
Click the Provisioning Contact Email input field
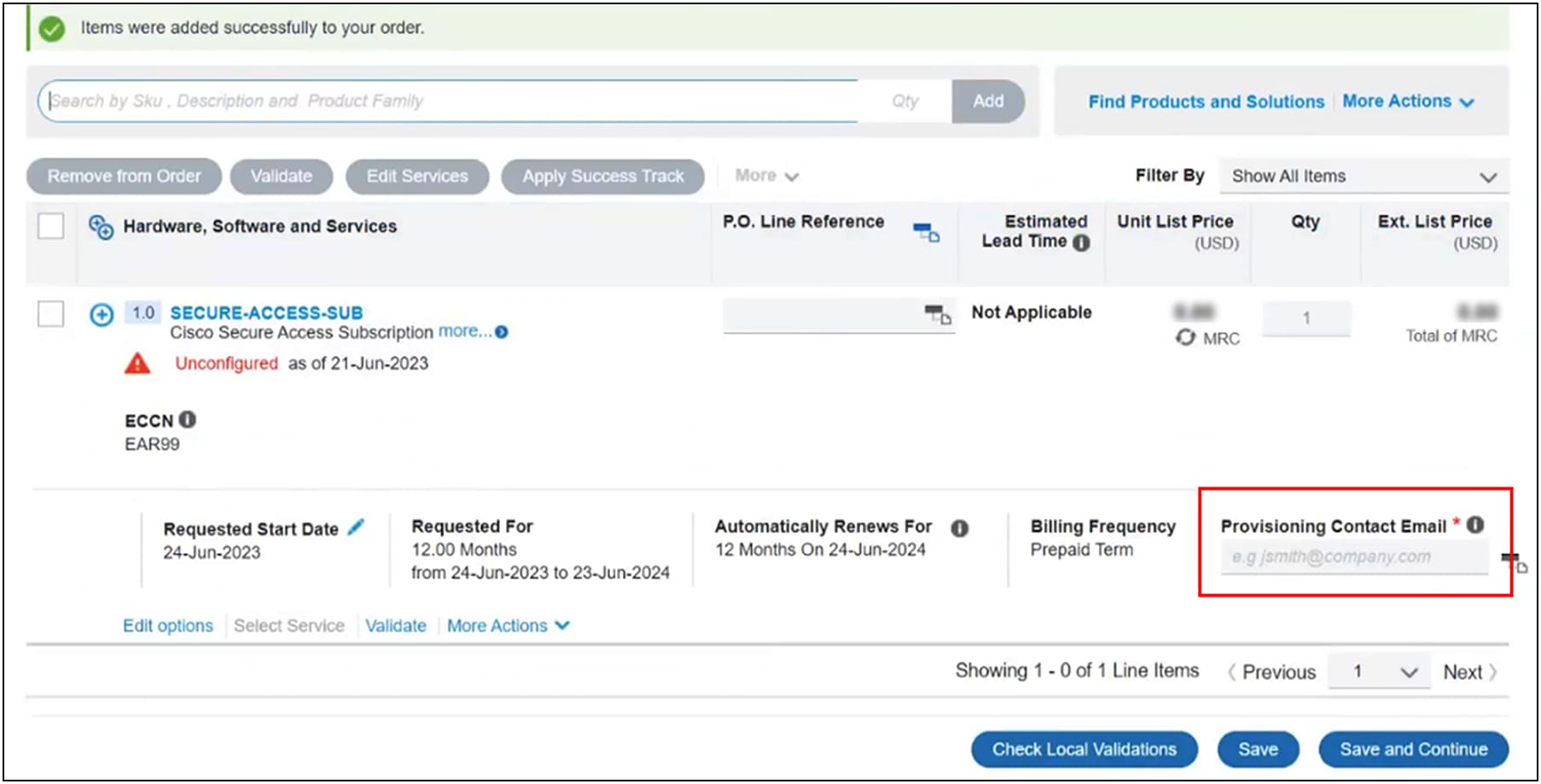click(1354, 558)
